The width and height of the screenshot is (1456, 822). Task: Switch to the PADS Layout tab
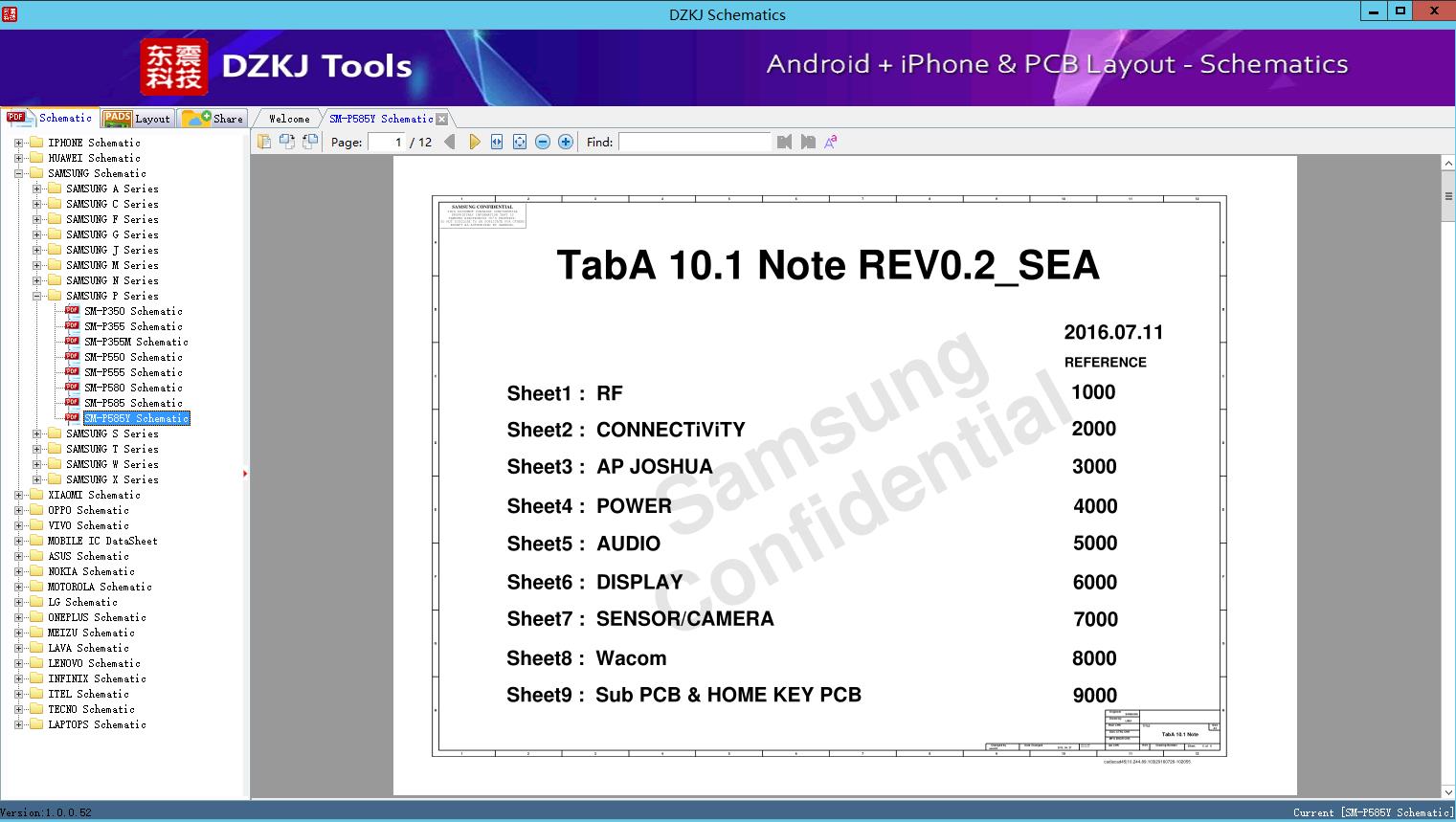(137, 119)
